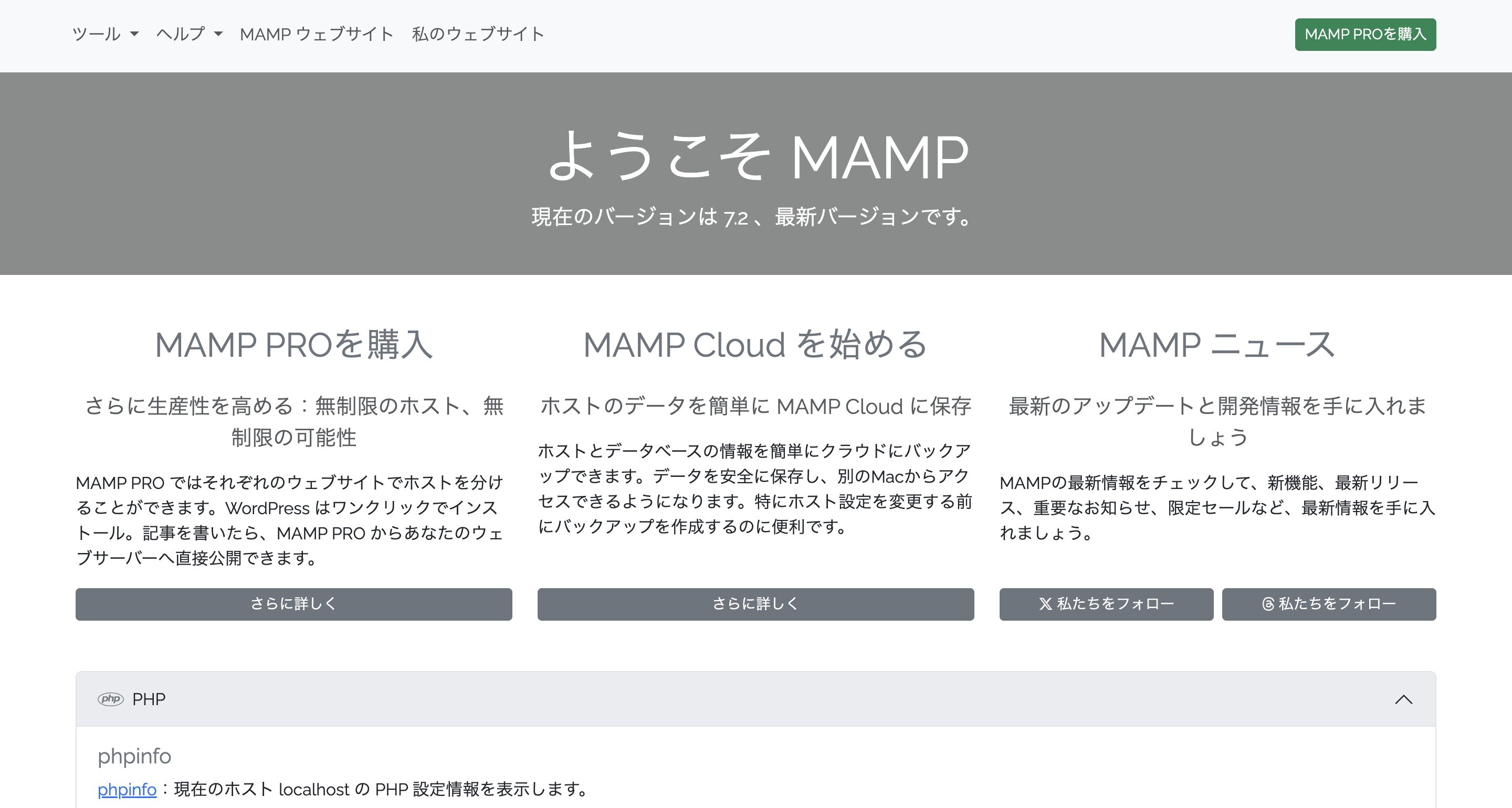Go to 私のウェブサイト in navbar
The image size is (1512, 808).
click(478, 34)
